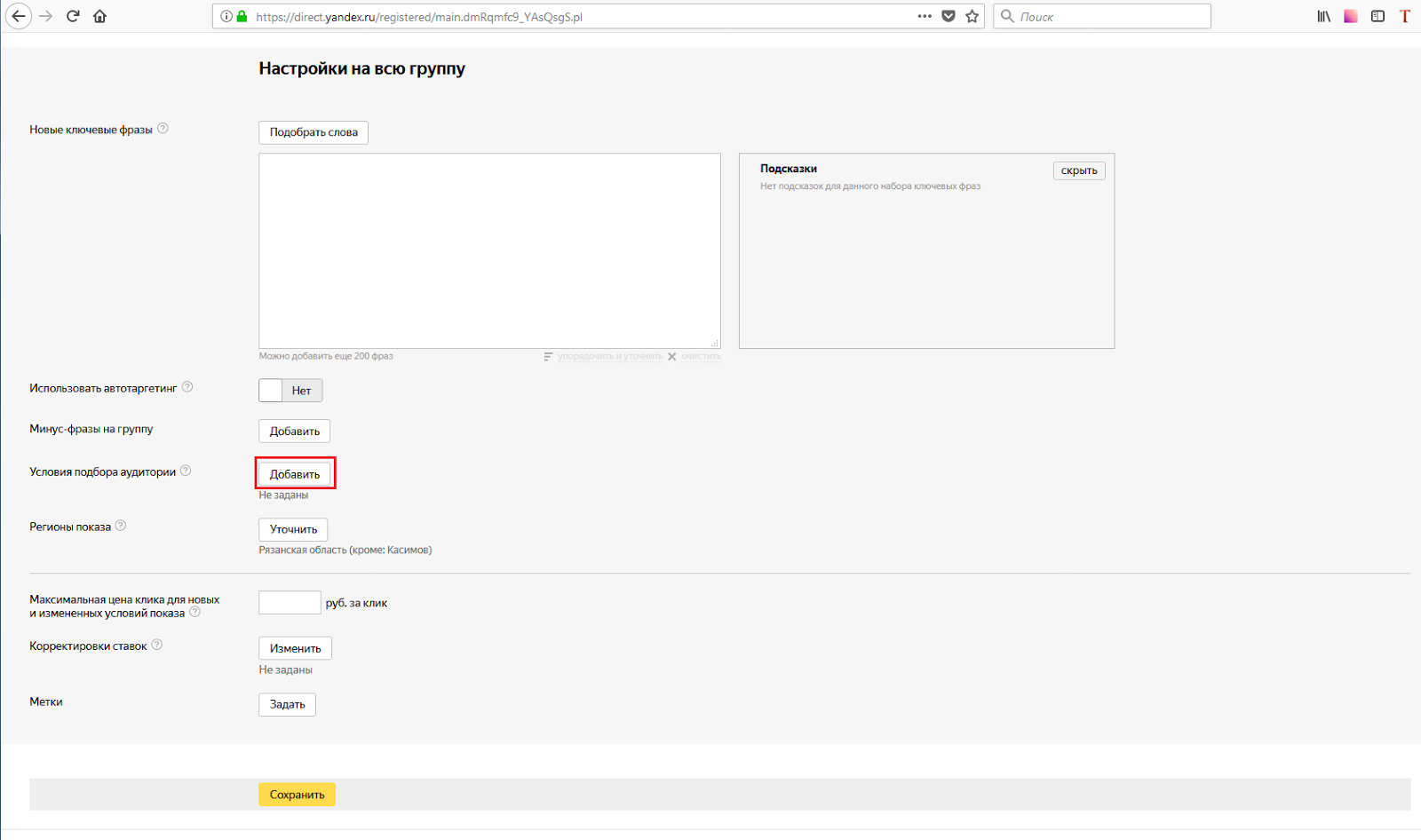Viewport: 1421px width, 840px height.
Task: Toggle the автотаргетинг switch set to Нет
Action: pos(290,391)
